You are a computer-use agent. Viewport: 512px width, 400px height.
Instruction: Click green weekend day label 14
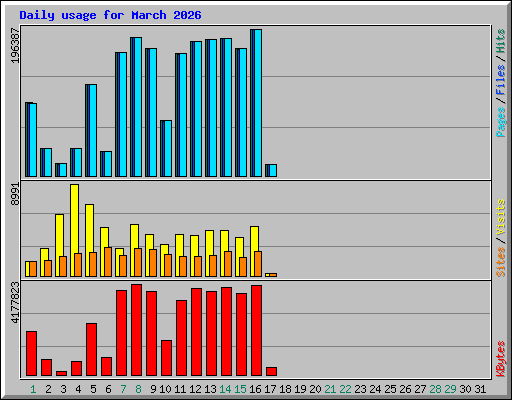pyautogui.click(x=225, y=389)
